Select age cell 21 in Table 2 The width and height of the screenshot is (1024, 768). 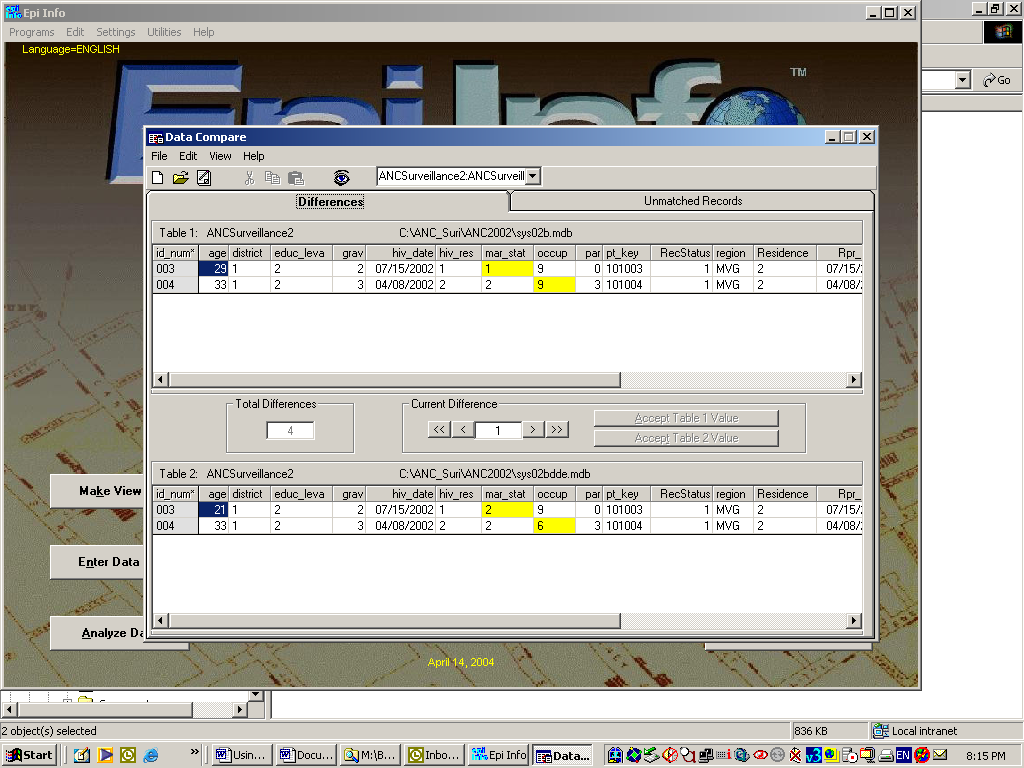[214, 509]
